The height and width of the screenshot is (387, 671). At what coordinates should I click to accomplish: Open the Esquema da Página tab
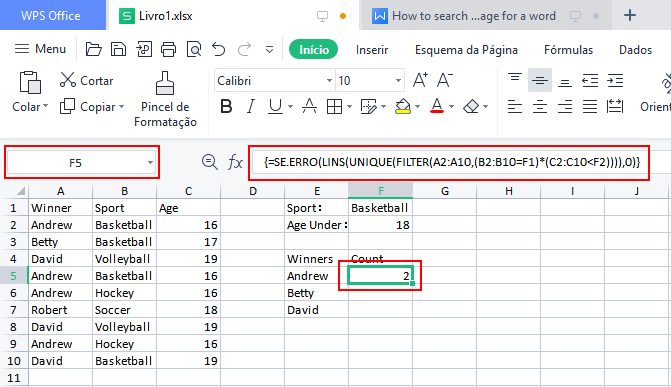coord(466,50)
